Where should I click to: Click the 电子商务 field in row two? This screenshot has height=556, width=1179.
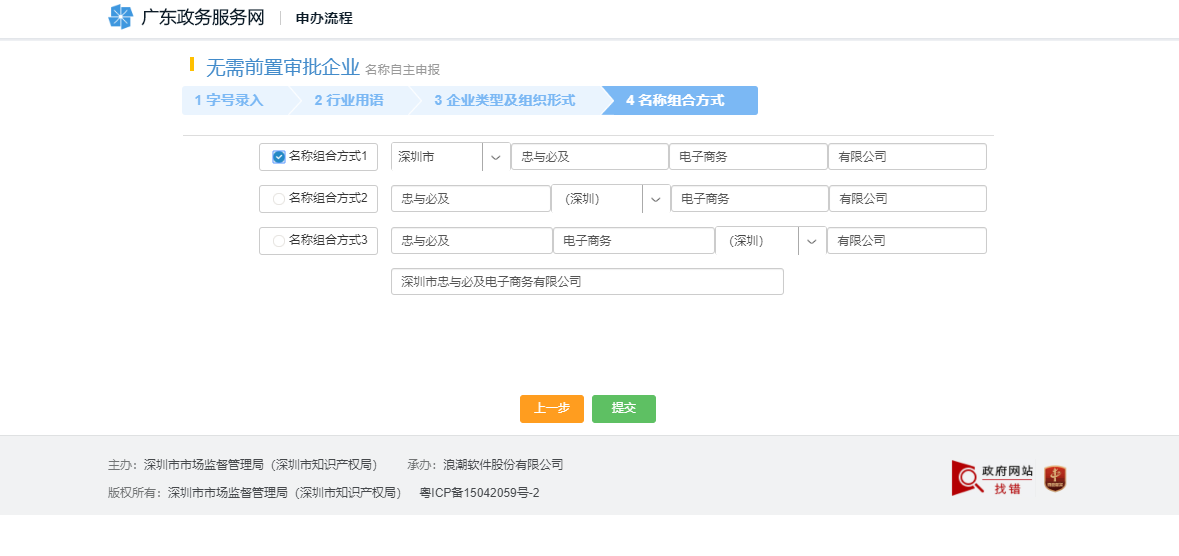[x=749, y=199]
